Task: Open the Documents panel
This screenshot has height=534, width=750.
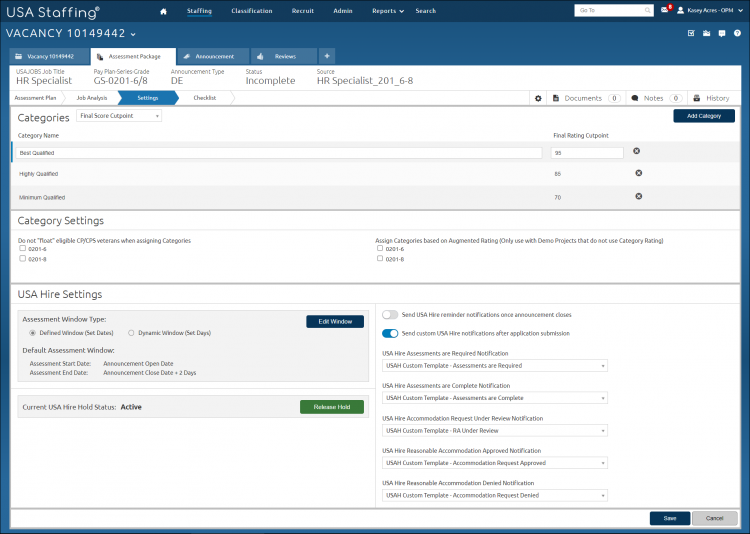Action: pyautogui.click(x=586, y=98)
